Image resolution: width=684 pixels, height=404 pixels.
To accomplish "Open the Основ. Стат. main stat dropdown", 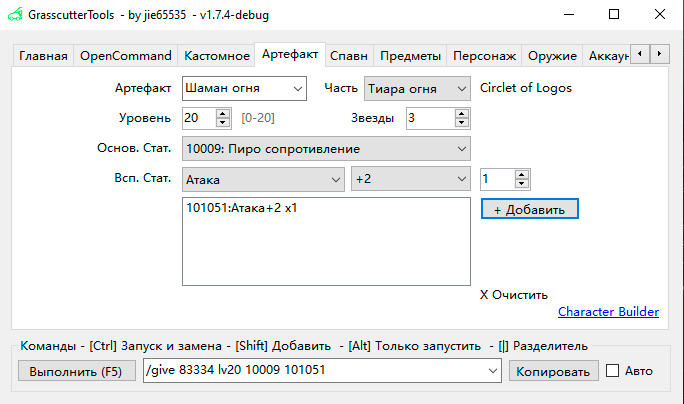I will click(x=461, y=149).
